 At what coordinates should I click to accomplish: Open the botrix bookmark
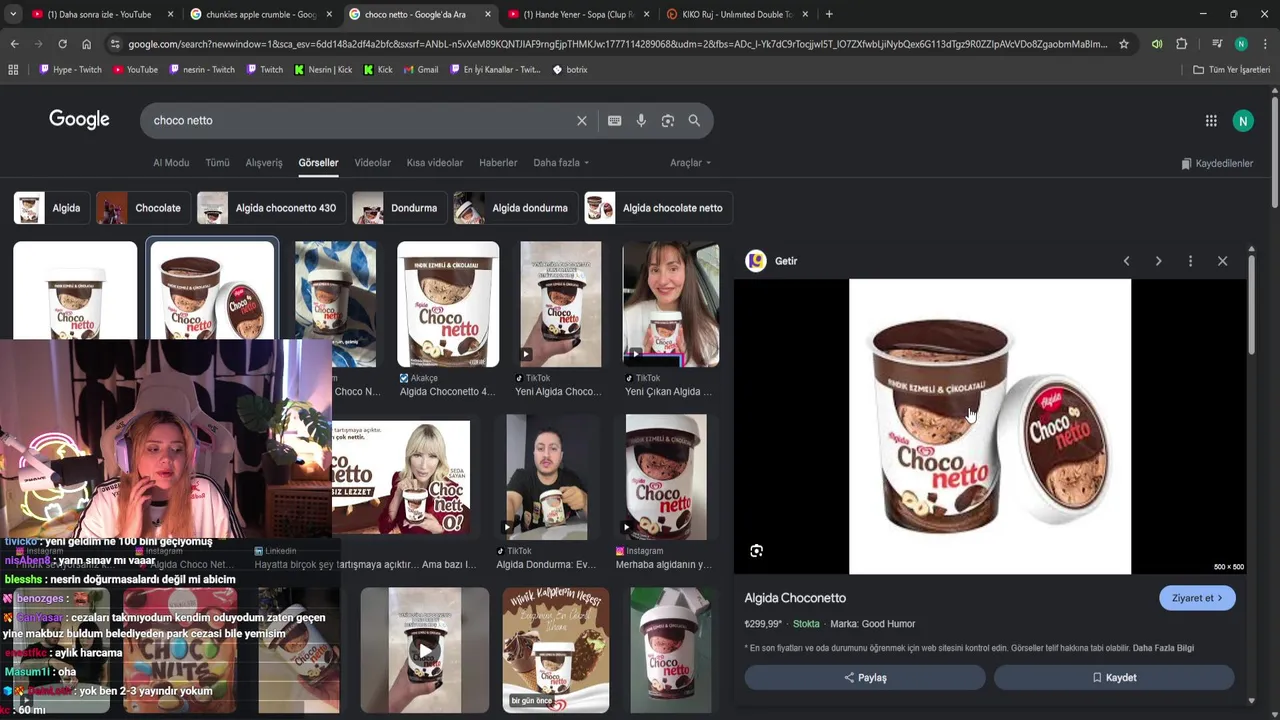click(570, 70)
